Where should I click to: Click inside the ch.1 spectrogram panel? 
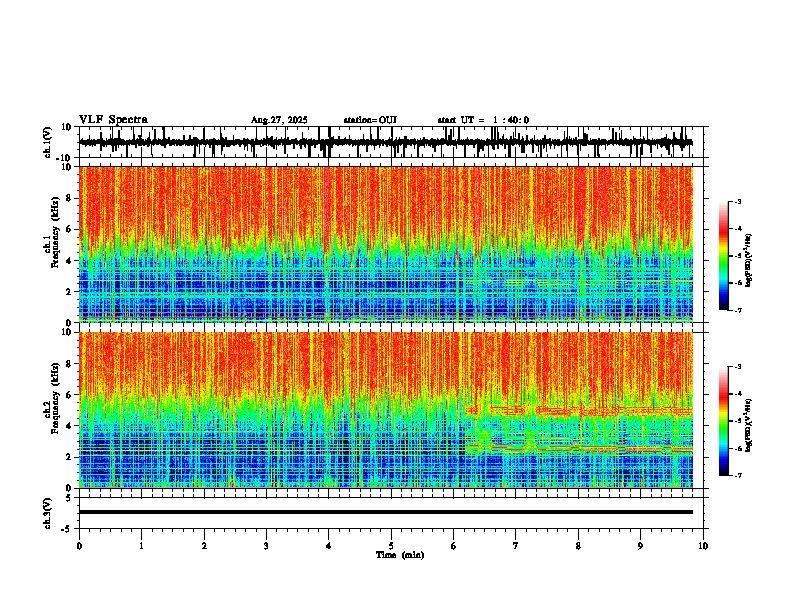[x=386, y=244]
